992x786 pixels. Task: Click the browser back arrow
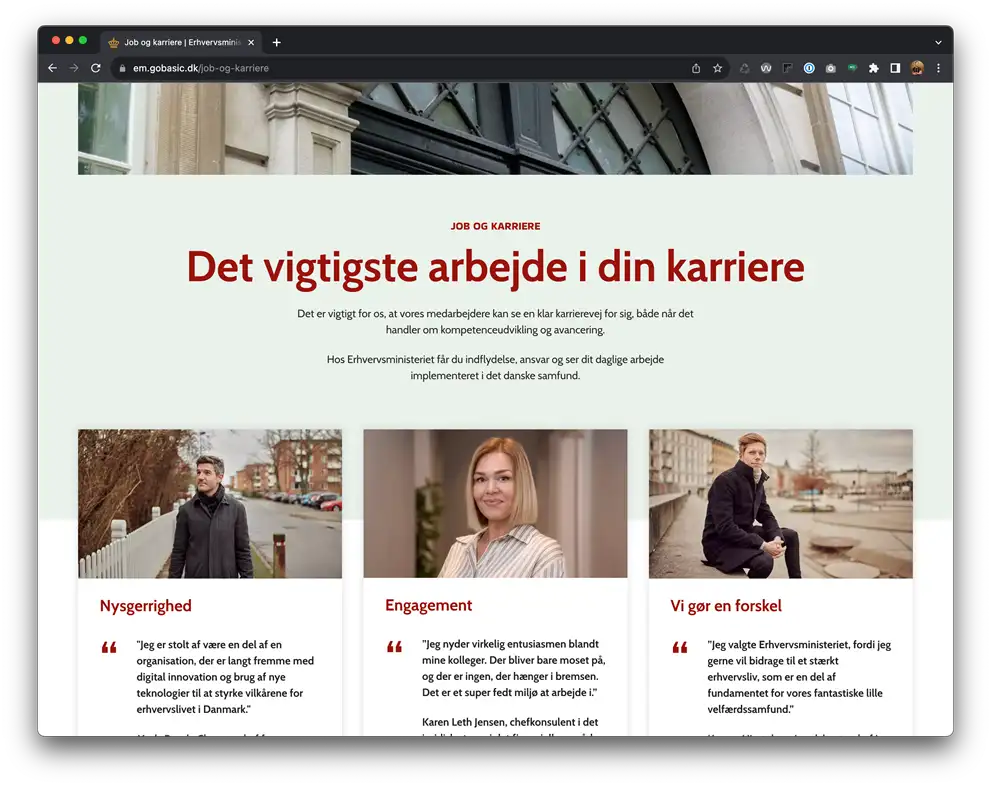coord(52,68)
